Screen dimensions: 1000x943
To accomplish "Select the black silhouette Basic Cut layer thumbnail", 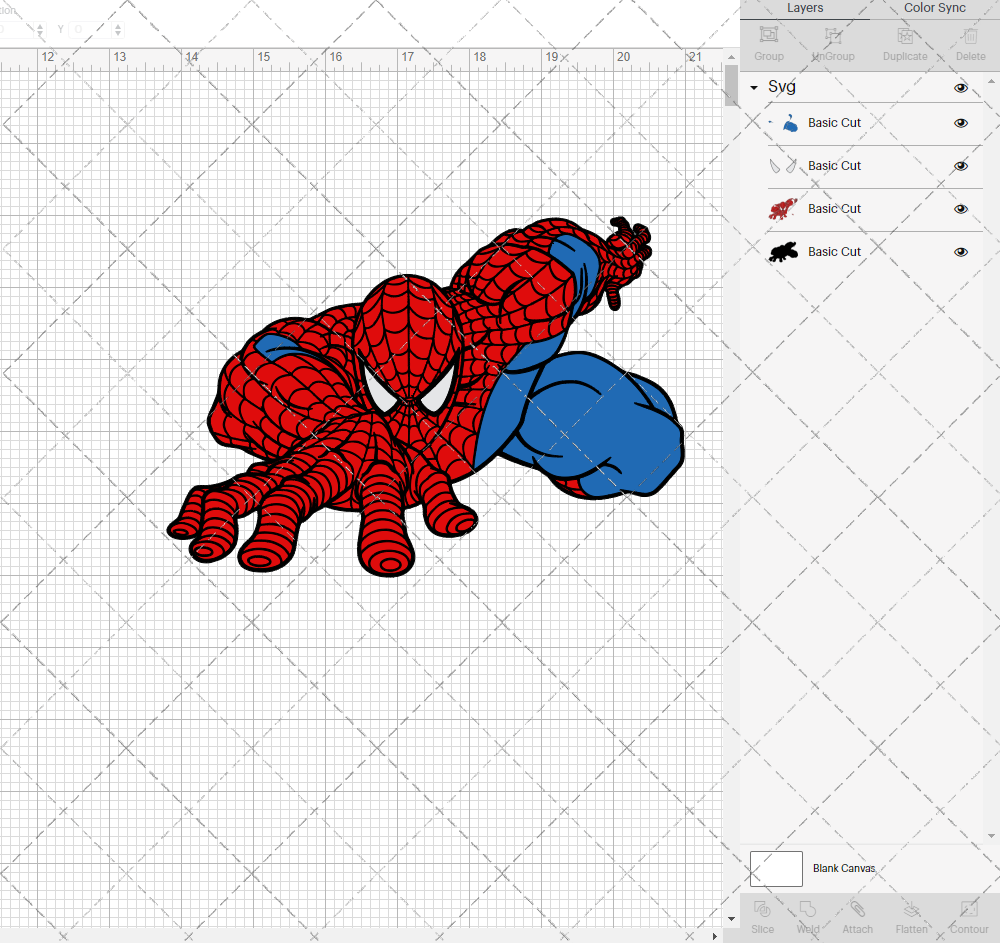I will [x=783, y=252].
